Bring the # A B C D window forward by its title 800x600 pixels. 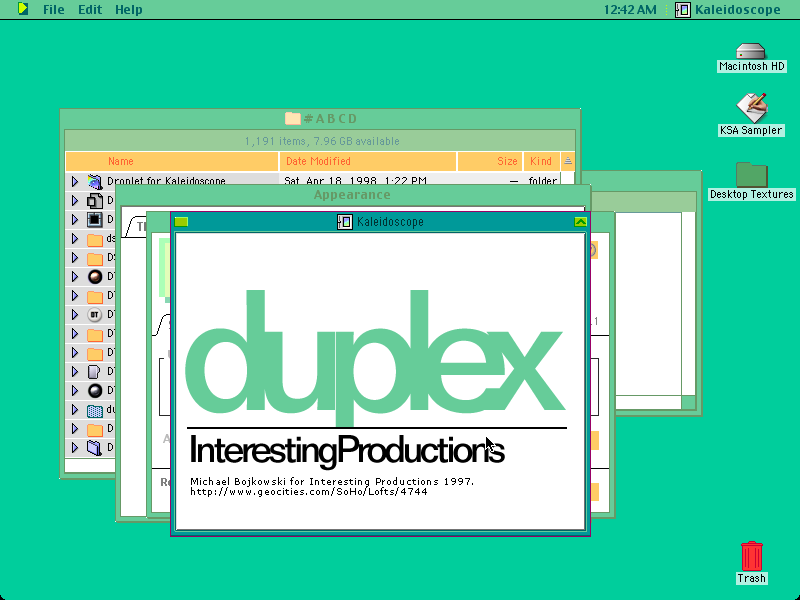[331, 118]
